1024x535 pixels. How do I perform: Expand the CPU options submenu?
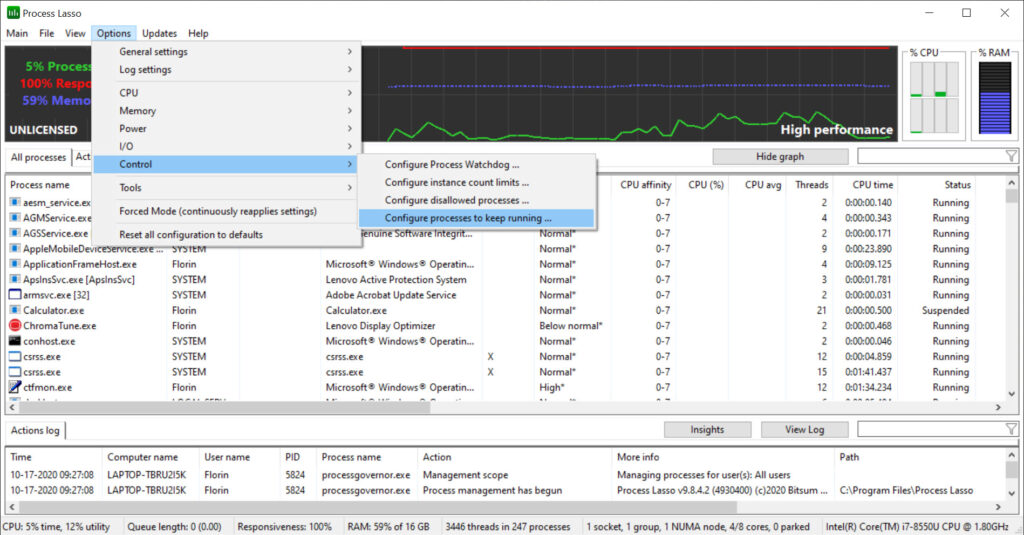tap(227, 93)
